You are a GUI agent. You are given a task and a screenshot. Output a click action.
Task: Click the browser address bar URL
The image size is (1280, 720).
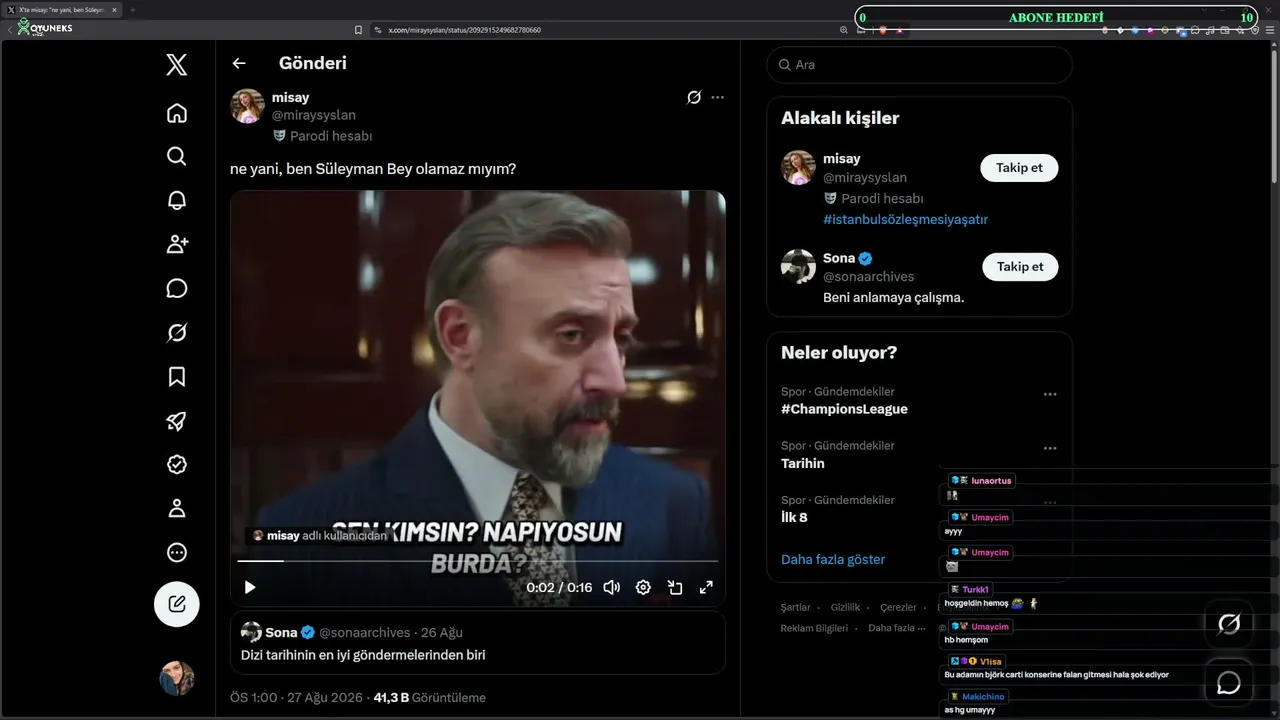[465, 30]
